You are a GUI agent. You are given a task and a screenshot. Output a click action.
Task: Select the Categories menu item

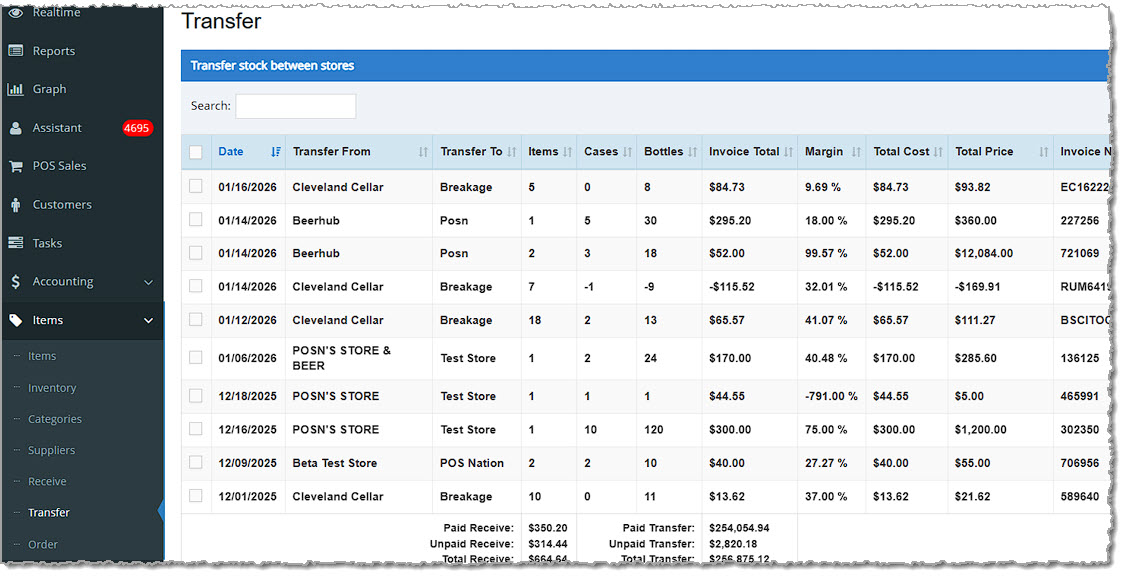[x=56, y=418]
